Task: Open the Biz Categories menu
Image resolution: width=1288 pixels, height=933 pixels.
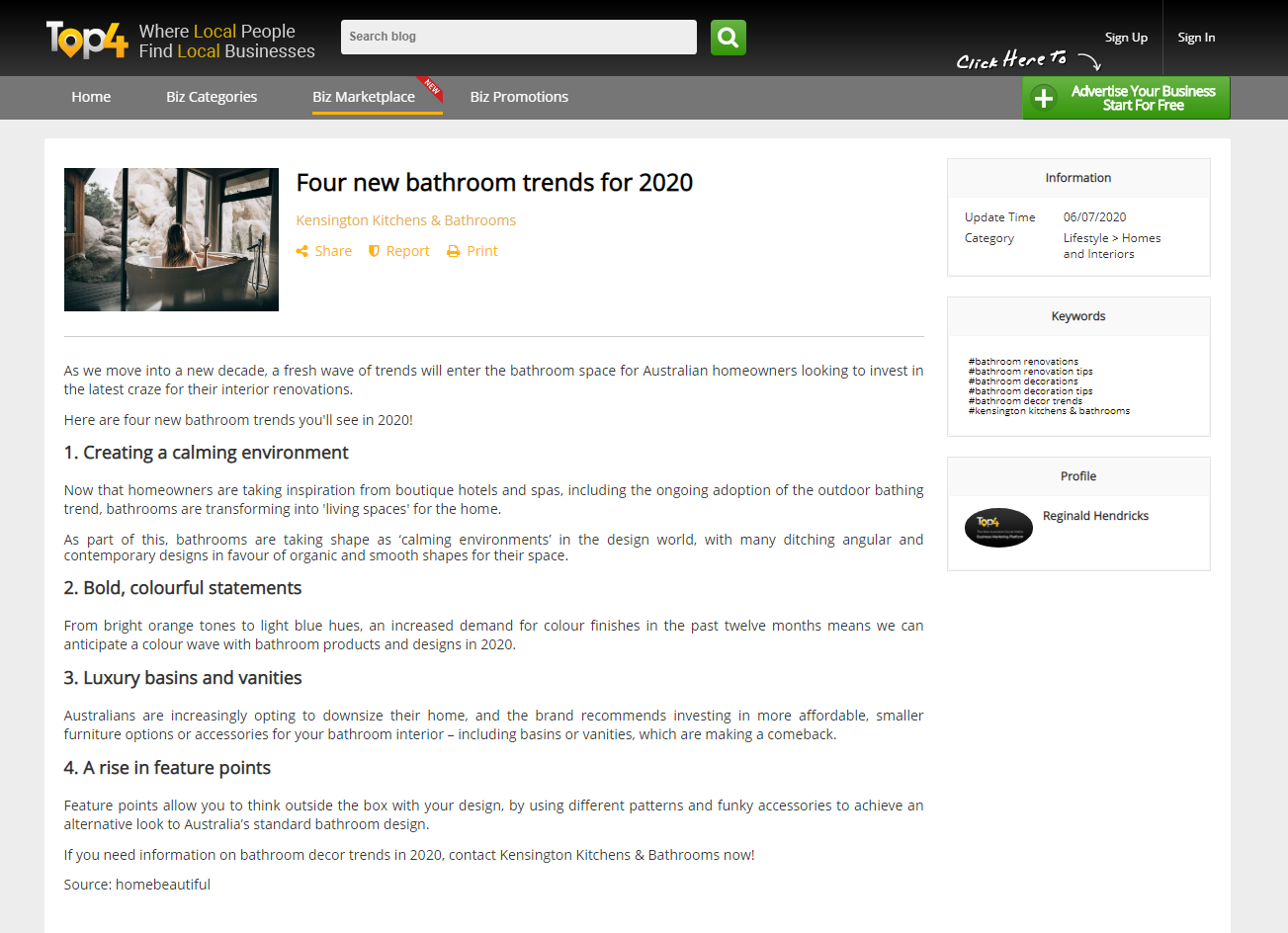Action: (212, 97)
